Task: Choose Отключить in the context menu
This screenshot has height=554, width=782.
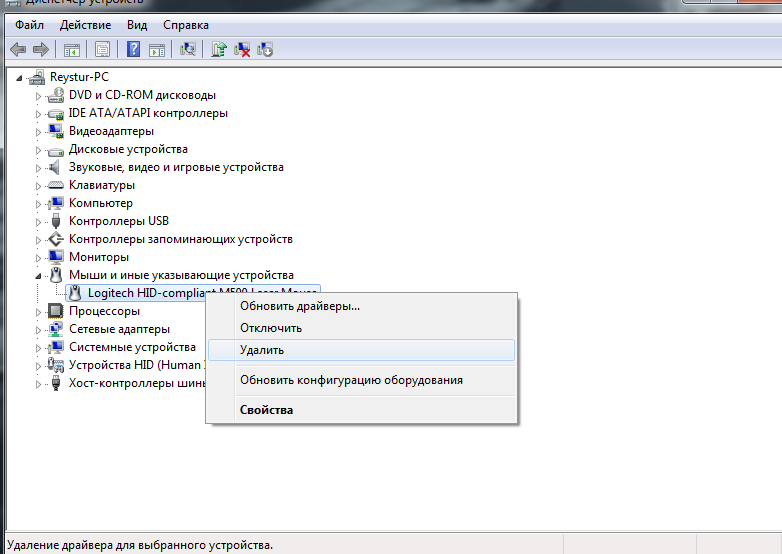Action: 361,328
